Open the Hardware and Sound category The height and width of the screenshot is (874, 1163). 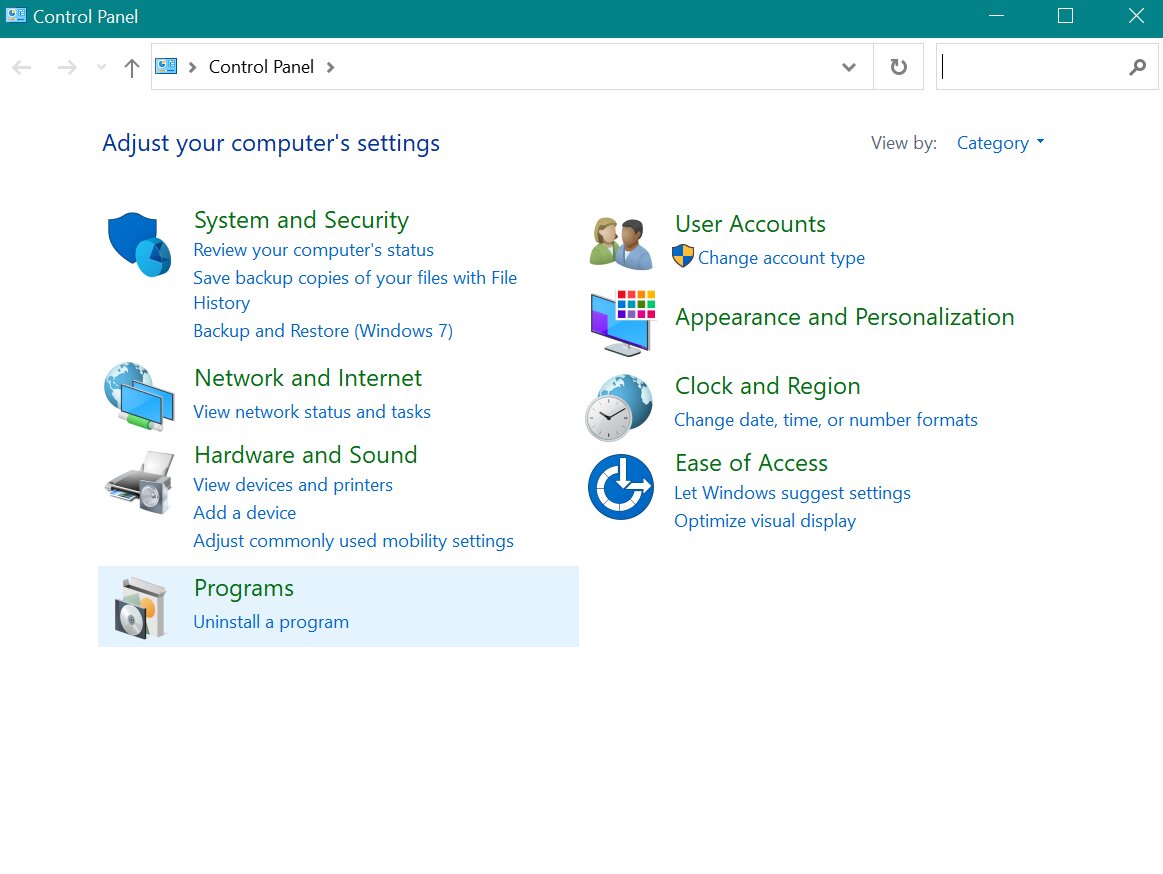point(306,454)
